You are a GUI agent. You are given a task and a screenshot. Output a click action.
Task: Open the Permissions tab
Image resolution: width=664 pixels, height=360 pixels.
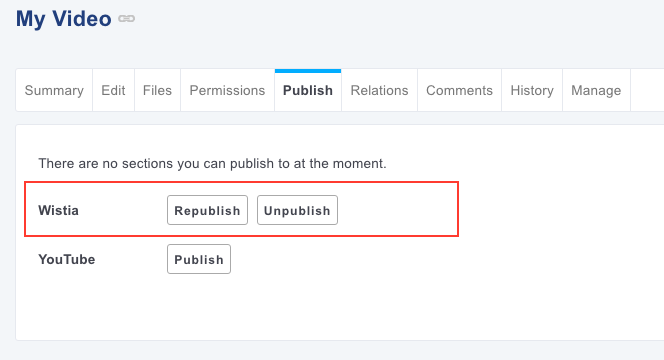pos(227,90)
